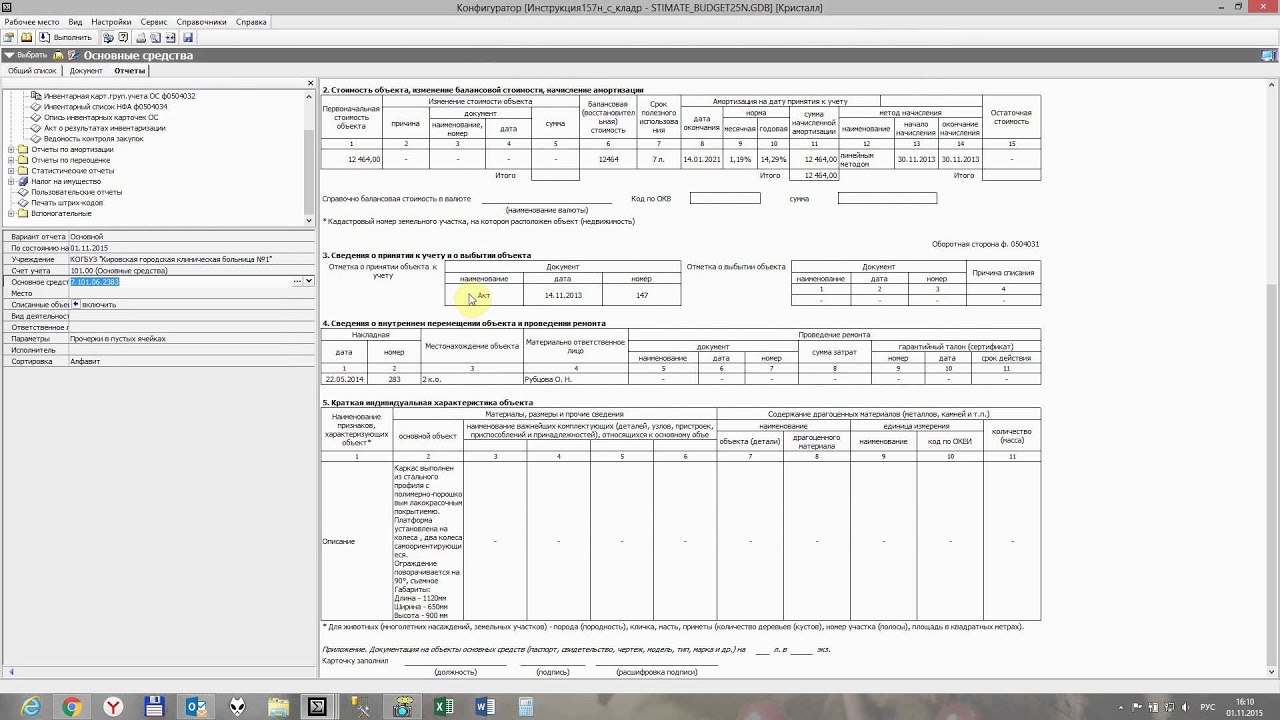Click the ellipsis browse button for Основное средство
This screenshot has height=720, width=1280.
click(x=297, y=282)
